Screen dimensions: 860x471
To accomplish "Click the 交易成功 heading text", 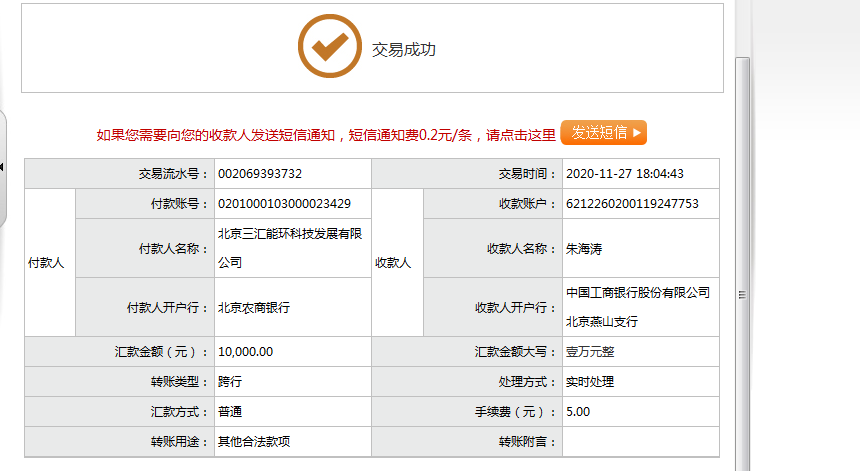I will 404,49.
